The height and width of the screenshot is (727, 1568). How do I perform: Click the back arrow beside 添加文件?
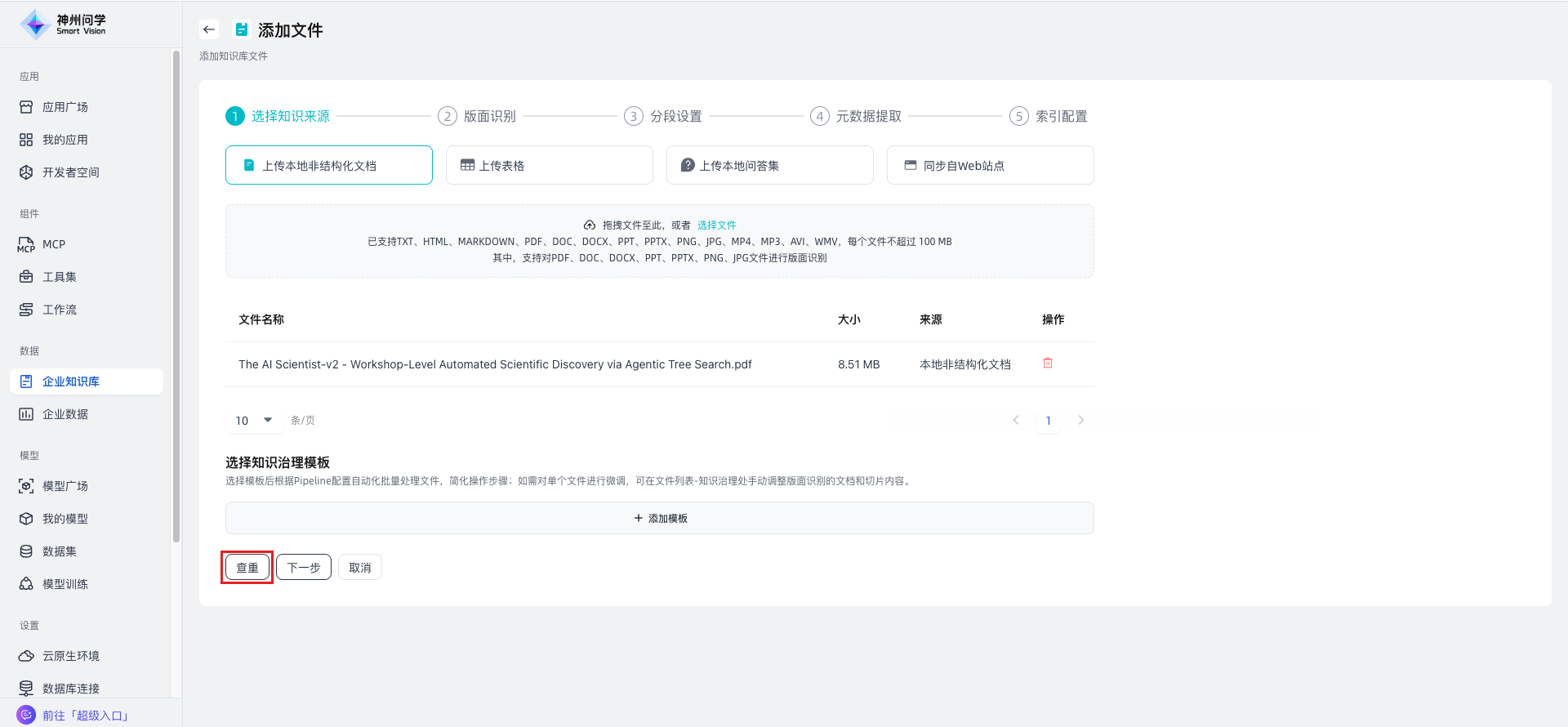pos(209,29)
